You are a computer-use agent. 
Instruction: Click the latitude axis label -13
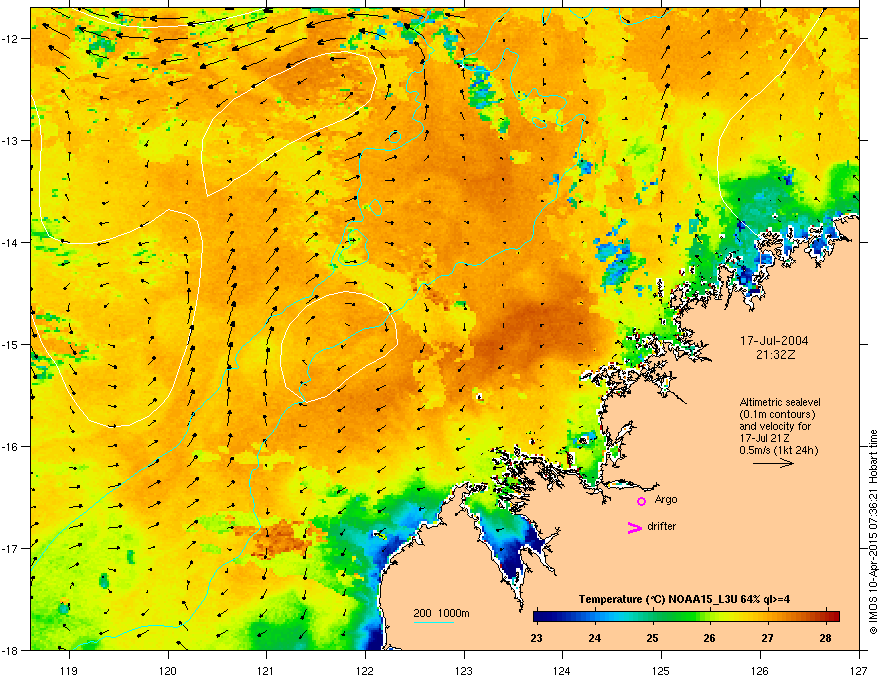(x=11, y=141)
